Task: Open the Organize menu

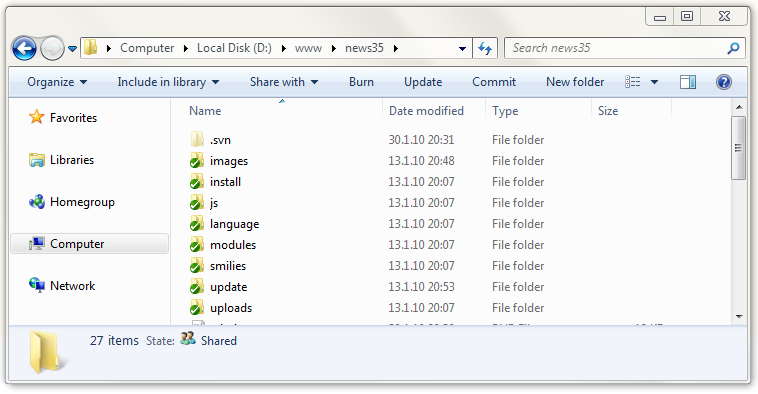Action: click(x=57, y=82)
